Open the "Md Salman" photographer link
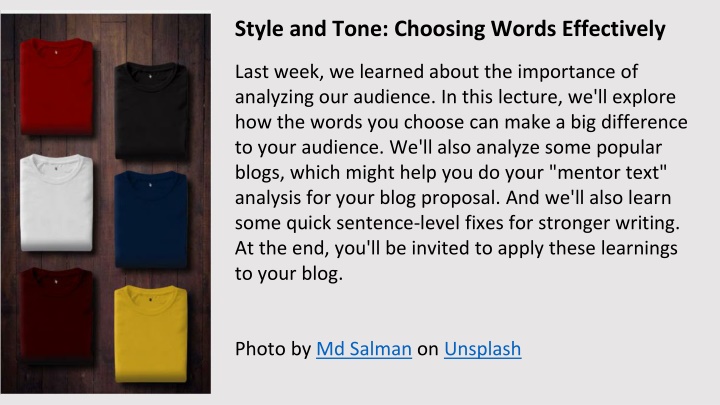The width and height of the screenshot is (720, 405). click(364, 350)
